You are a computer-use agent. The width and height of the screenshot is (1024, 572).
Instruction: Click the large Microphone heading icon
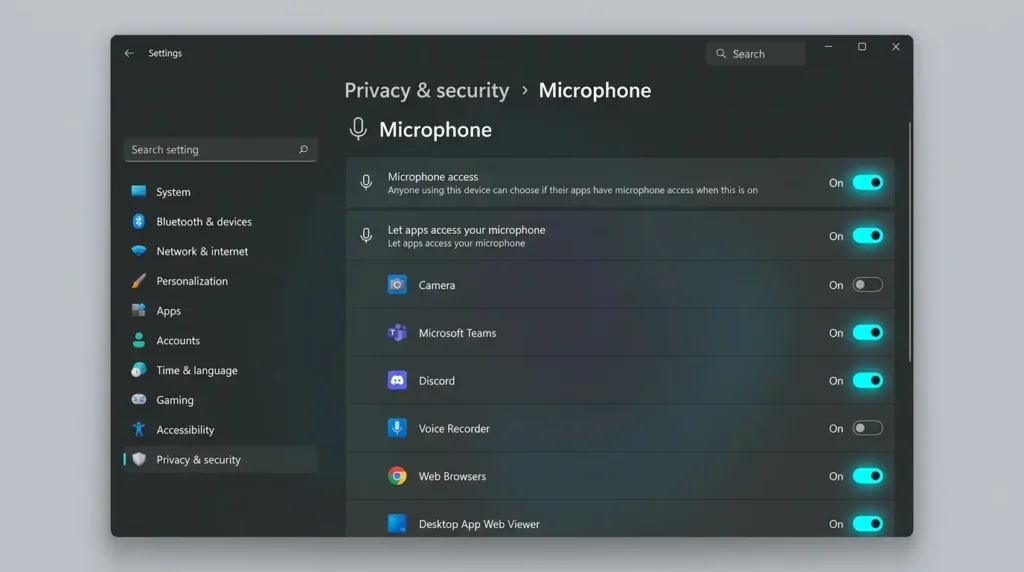(x=358, y=129)
